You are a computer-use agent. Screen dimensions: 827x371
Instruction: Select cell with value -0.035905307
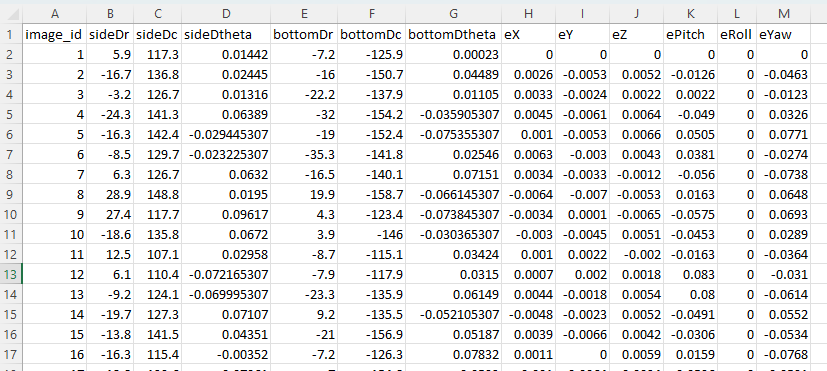click(453, 115)
